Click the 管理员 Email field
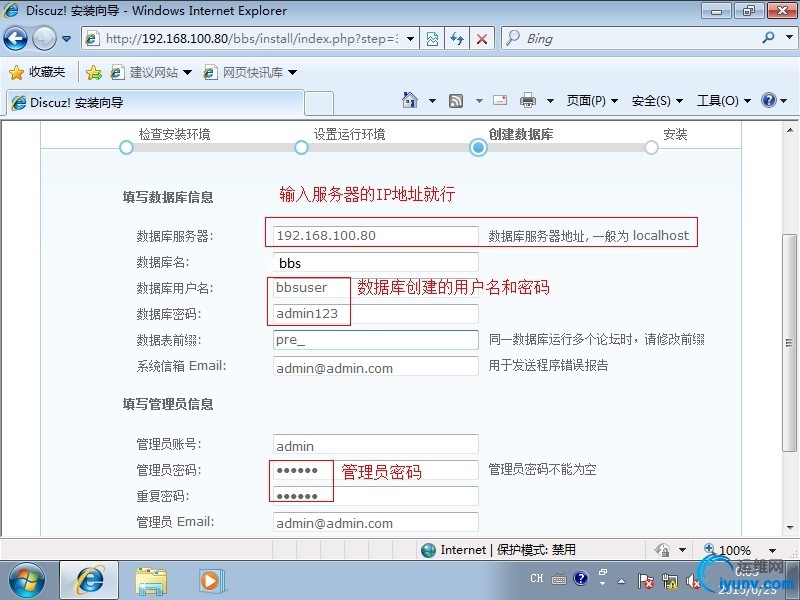The width and height of the screenshot is (800, 600). pyautogui.click(x=376, y=522)
